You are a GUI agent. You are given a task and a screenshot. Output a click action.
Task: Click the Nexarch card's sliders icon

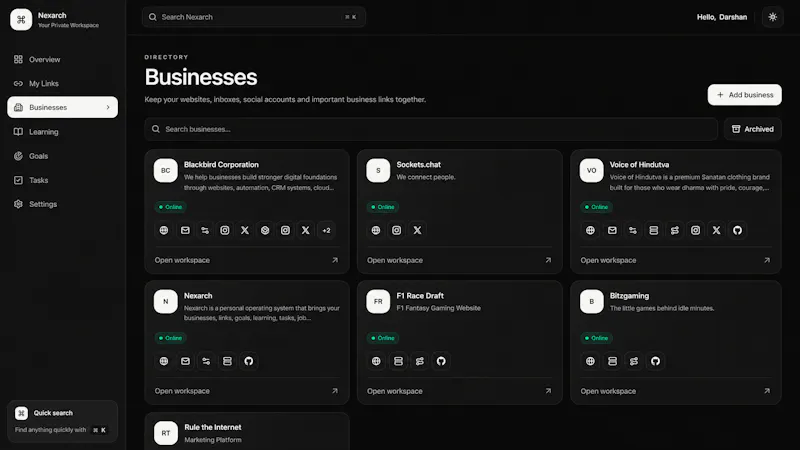[206, 361]
